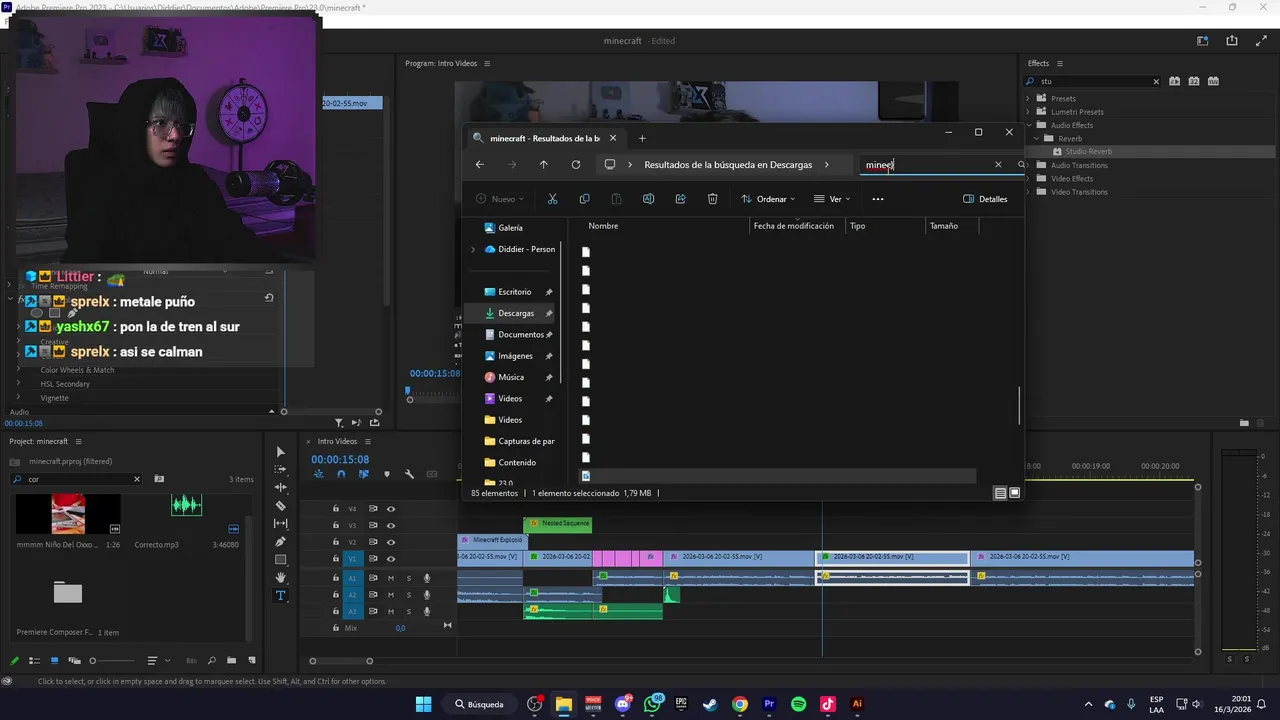
Task: Toggle snap in timeline
Action: (x=342, y=474)
